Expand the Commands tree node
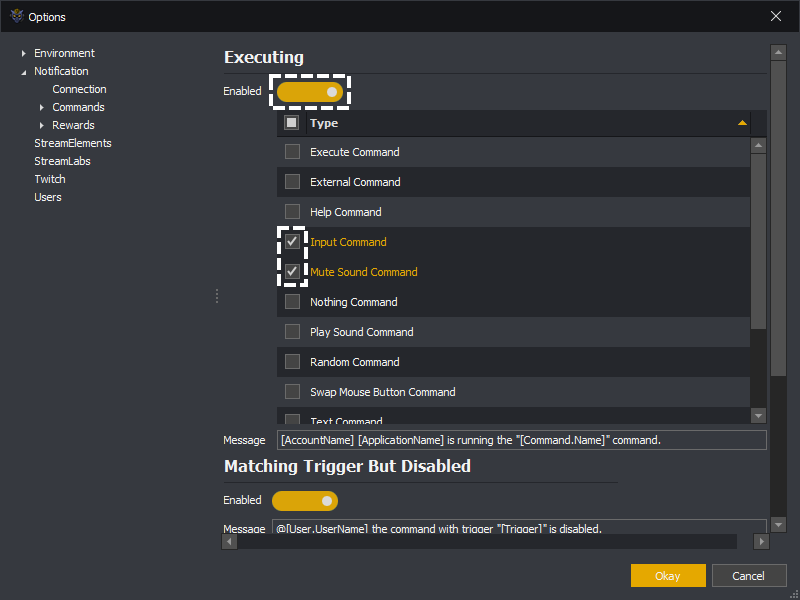Viewport: 800px width, 600px height. tap(42, 107)
